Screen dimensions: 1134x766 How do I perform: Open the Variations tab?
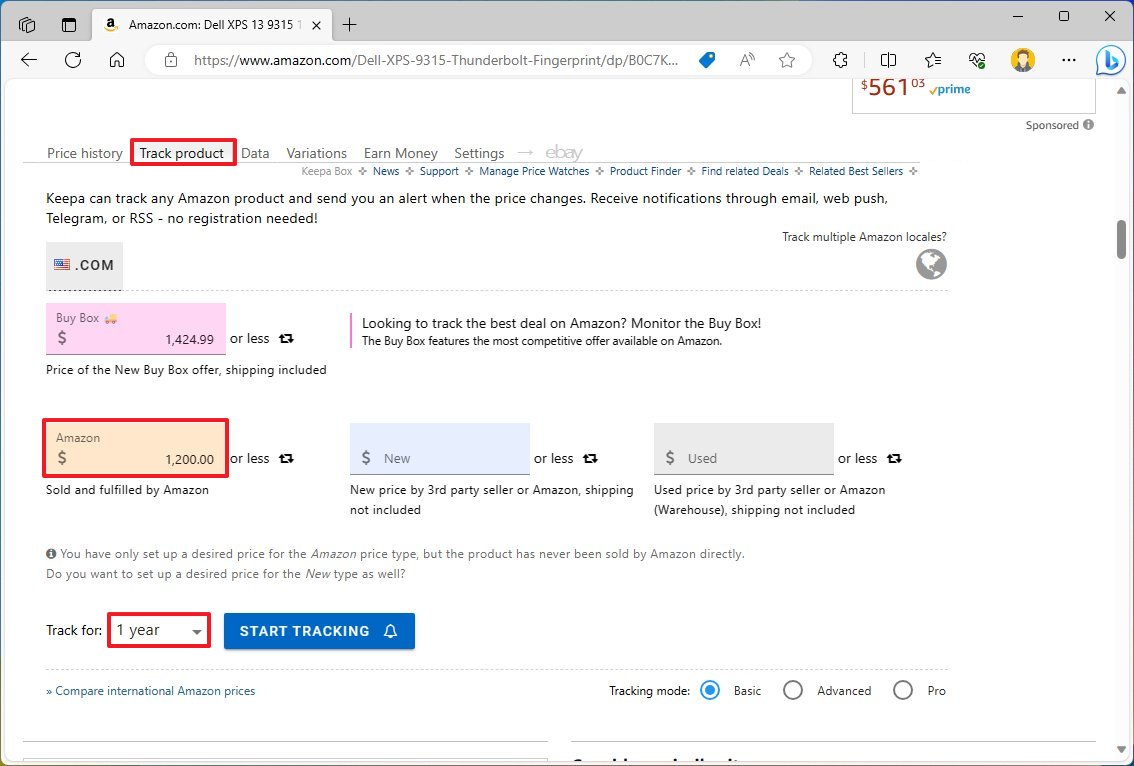317,153
